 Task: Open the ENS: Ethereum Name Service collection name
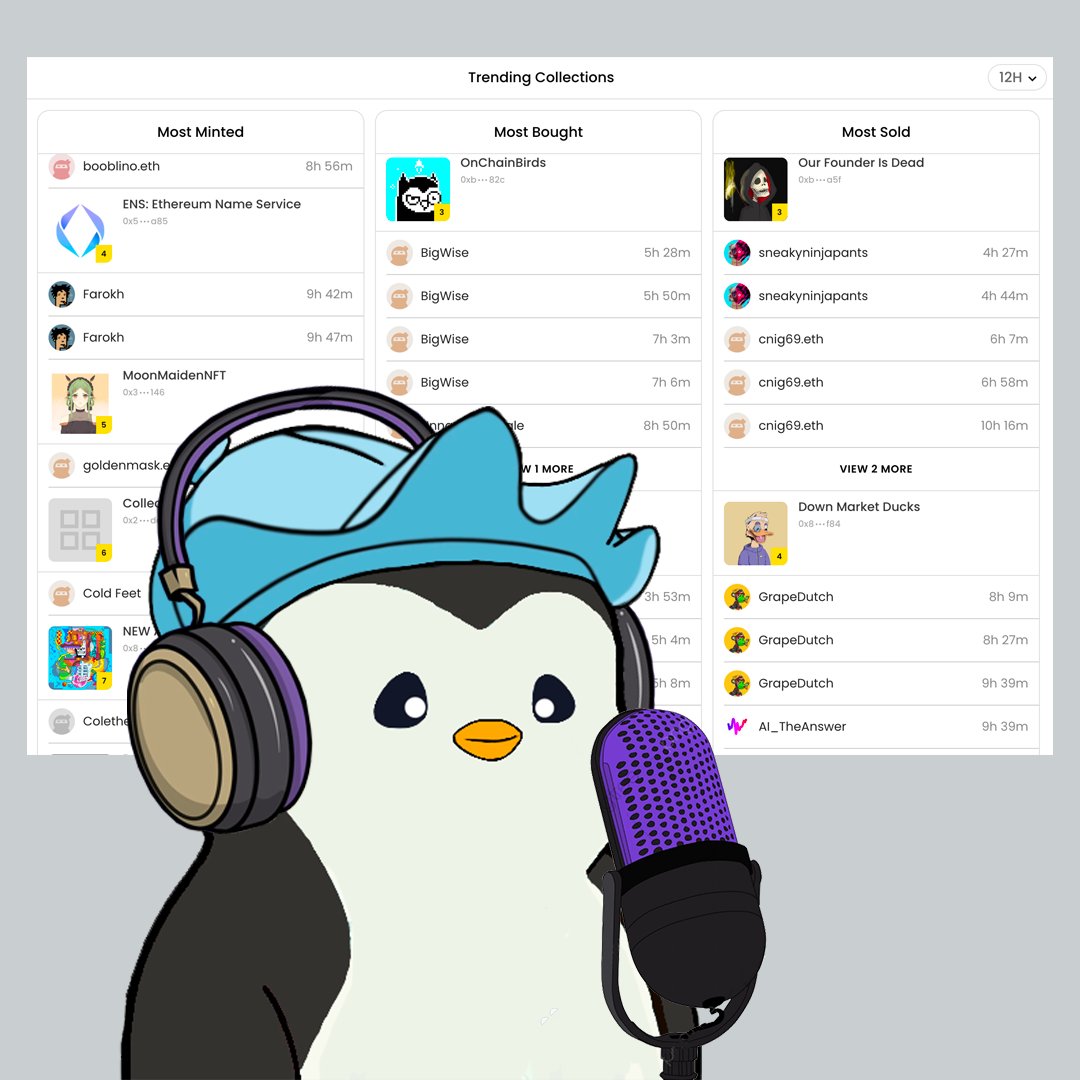[211, 204]
